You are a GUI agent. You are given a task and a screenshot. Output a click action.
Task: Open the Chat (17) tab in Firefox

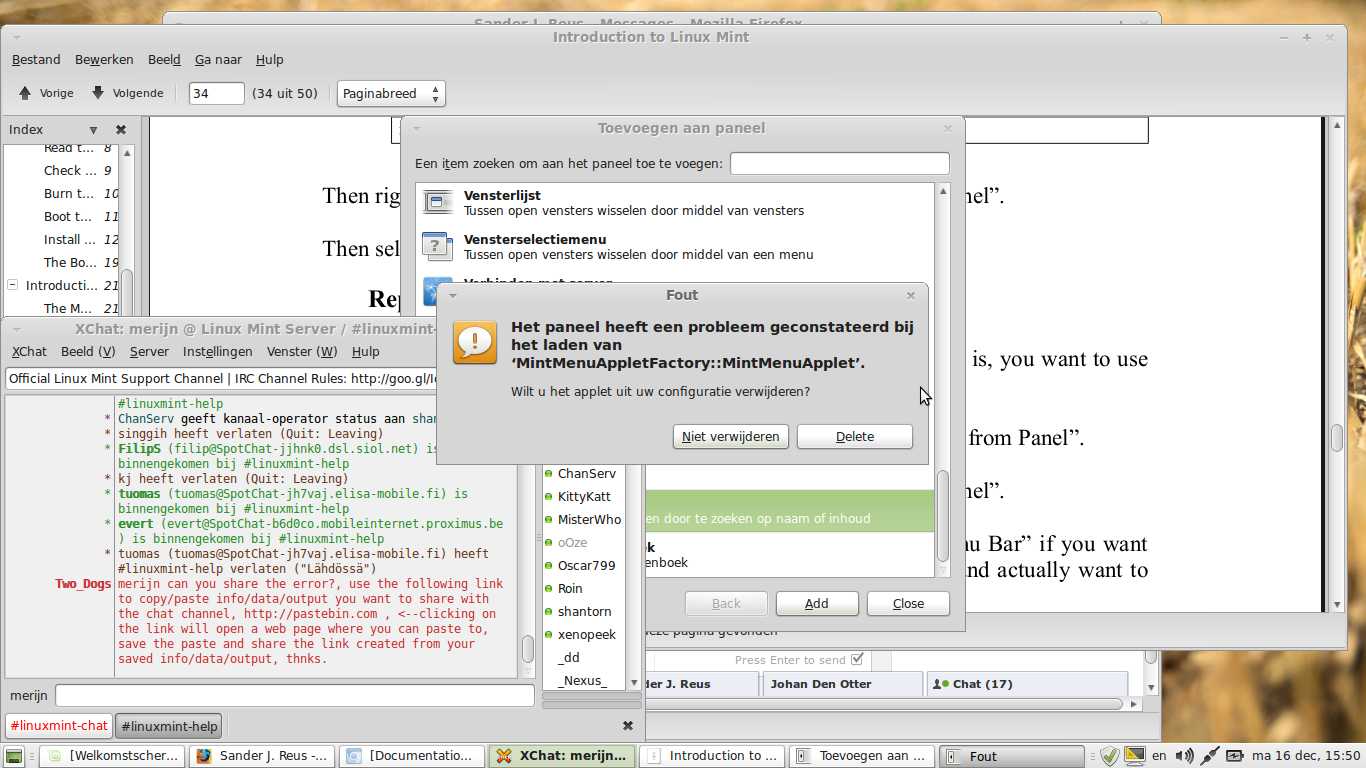pyautogui.click(x=1027, y=684)
